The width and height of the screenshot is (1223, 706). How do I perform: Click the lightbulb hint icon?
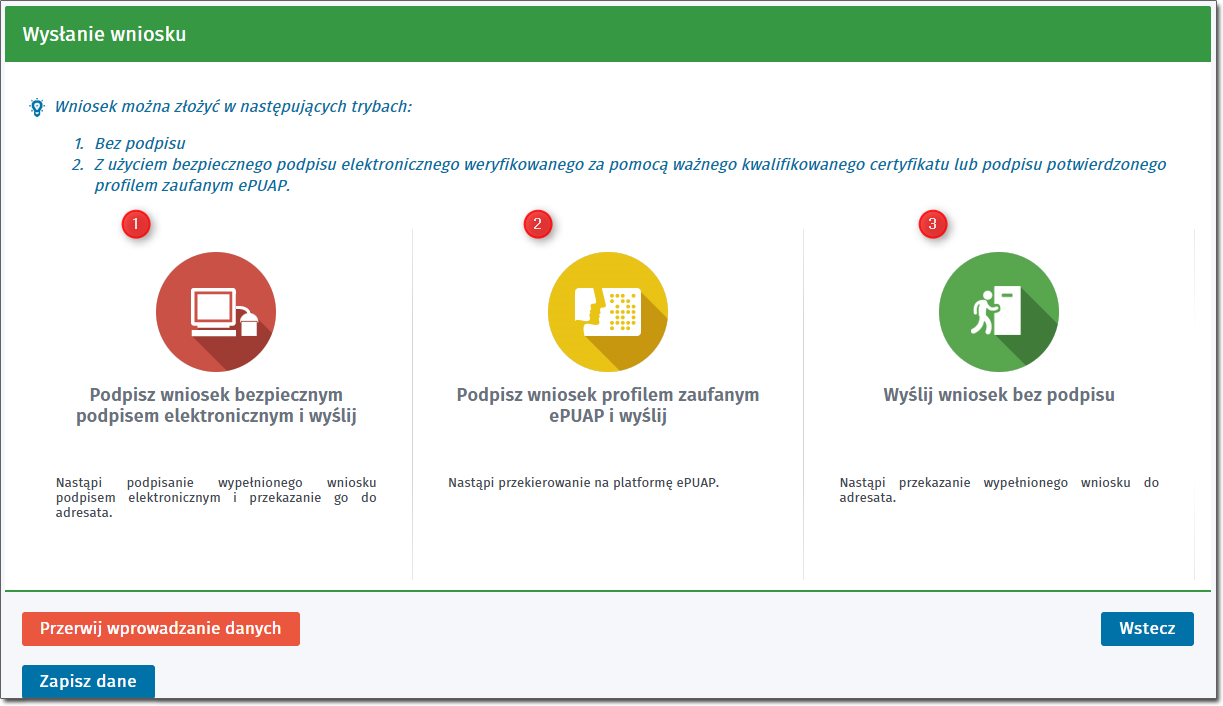[x=37, y=106]
